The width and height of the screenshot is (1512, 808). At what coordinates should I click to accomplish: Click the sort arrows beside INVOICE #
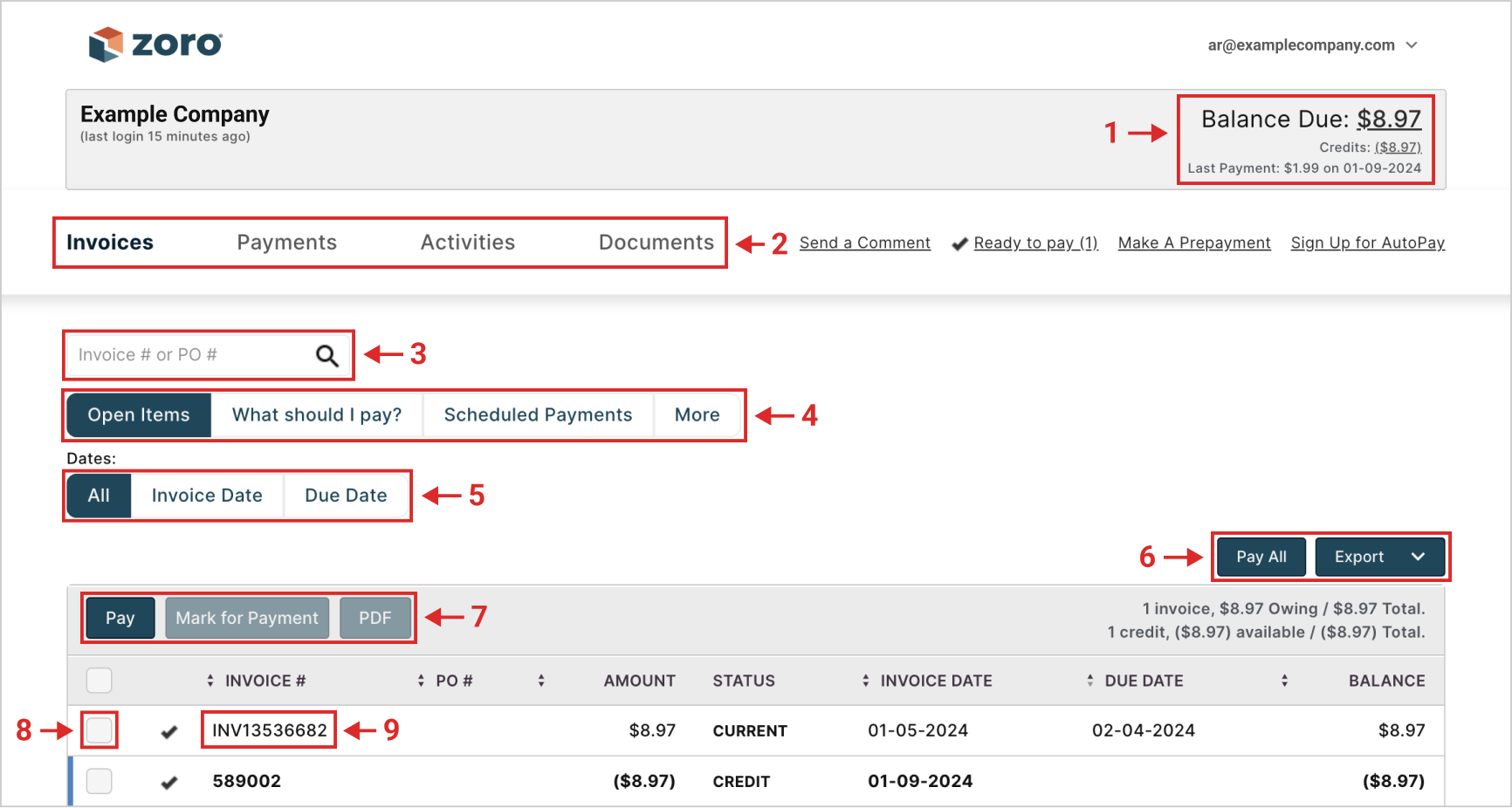pyautogui.click(x=210, y=681)
